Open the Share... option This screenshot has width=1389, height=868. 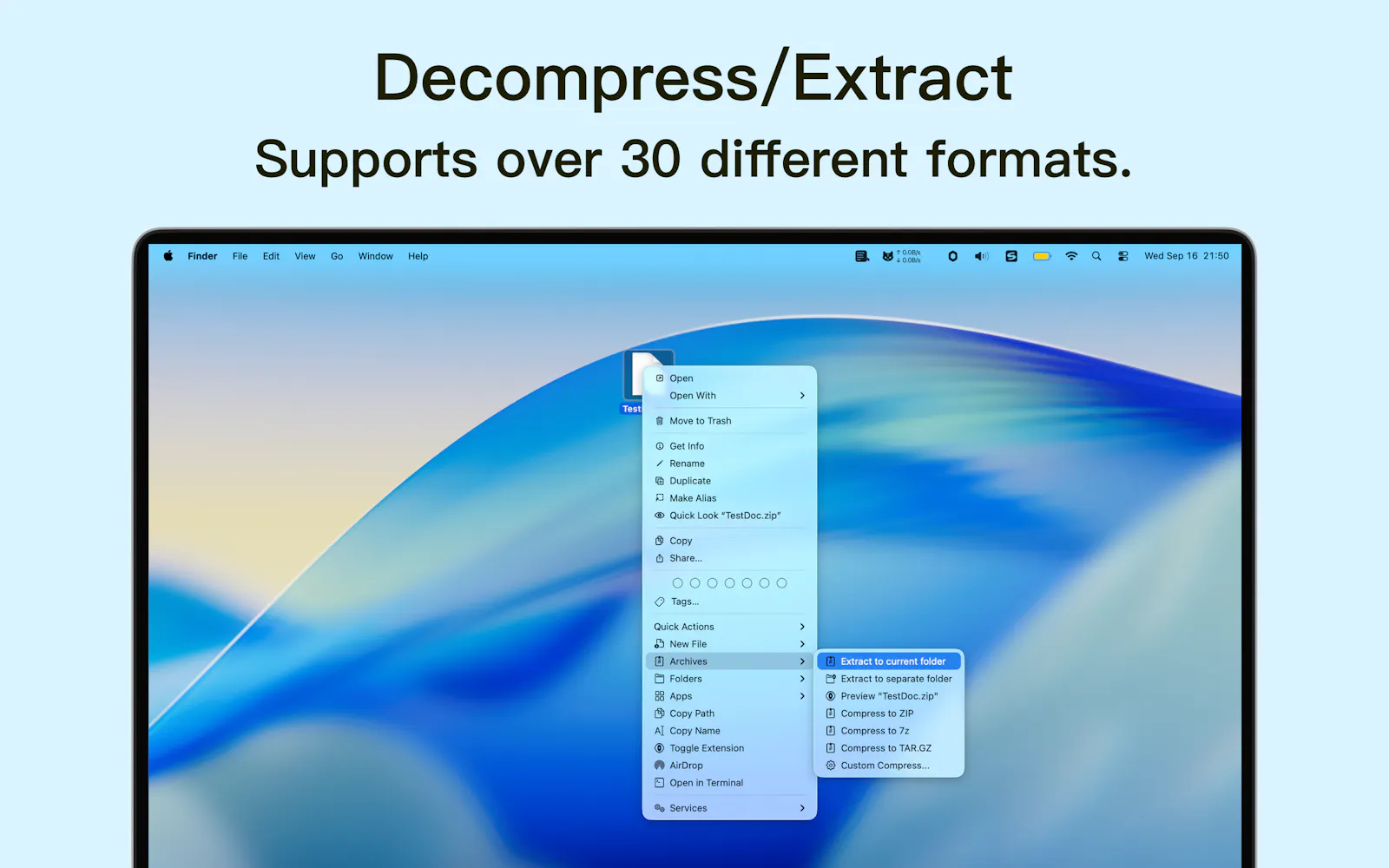(x=729, y=558)
